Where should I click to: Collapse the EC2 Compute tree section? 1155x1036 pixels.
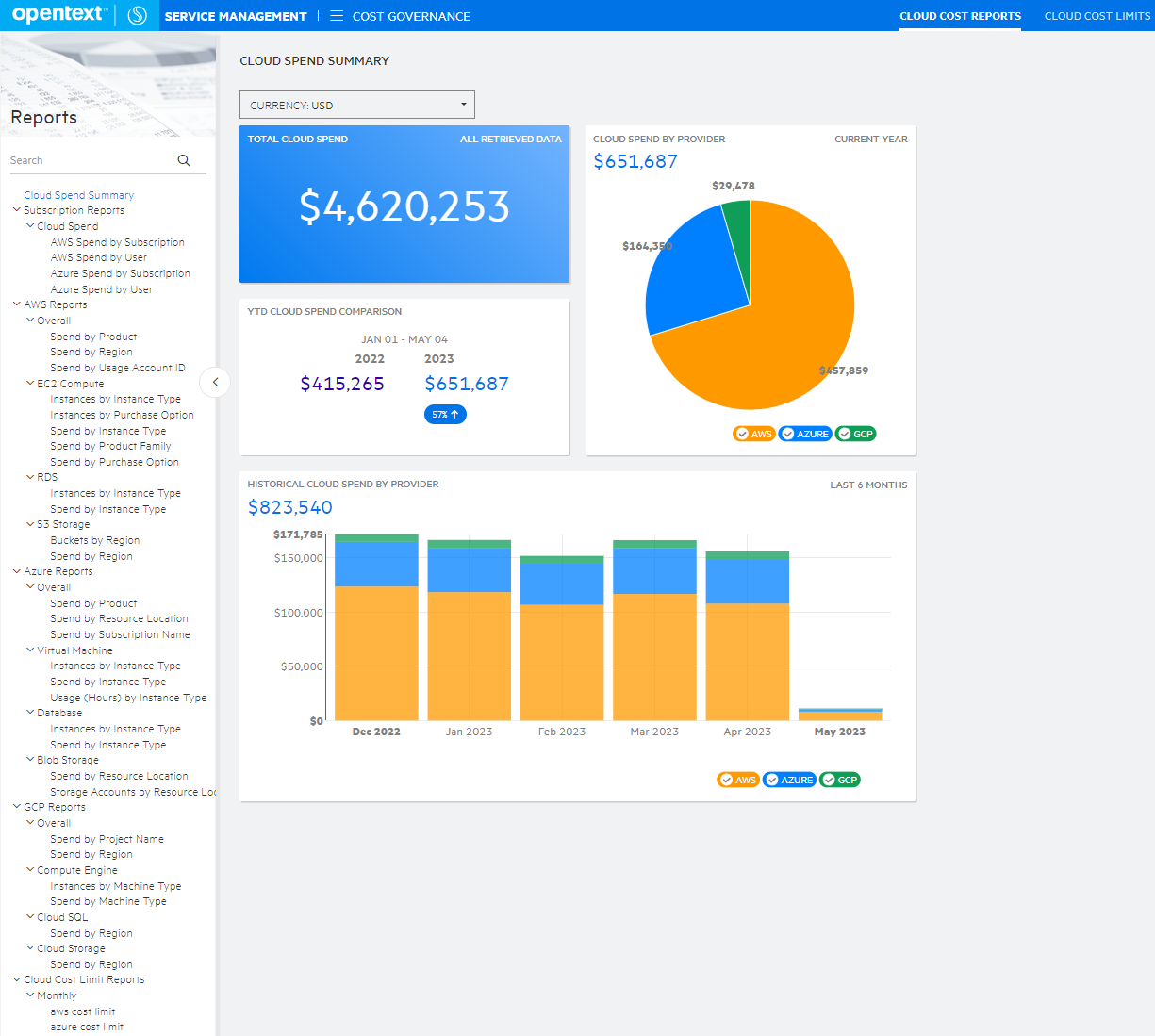[x=29, y=383]
